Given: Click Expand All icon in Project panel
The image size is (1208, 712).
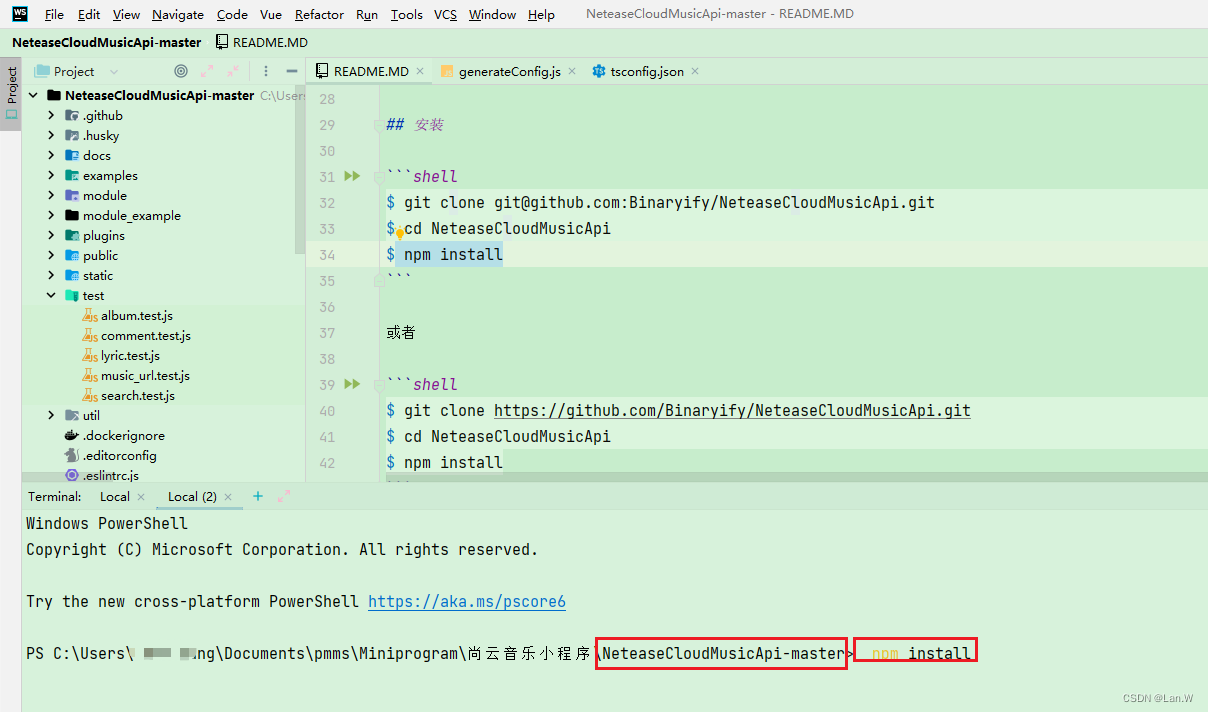Looking at the screenshot, I should coord(207,71).
